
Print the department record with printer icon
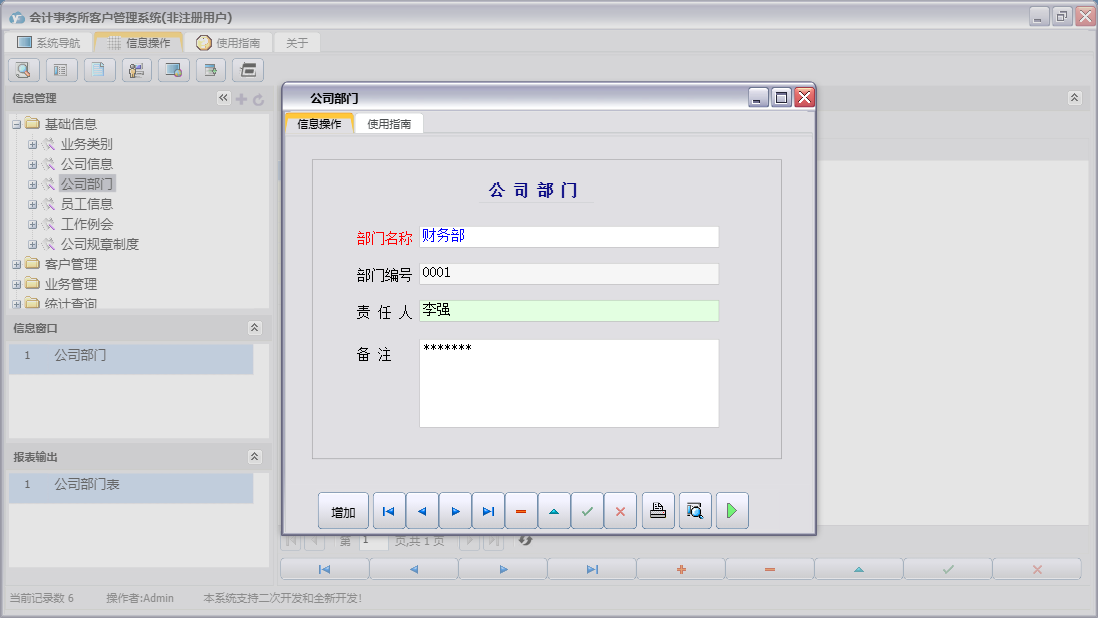(x=658, y=511)
